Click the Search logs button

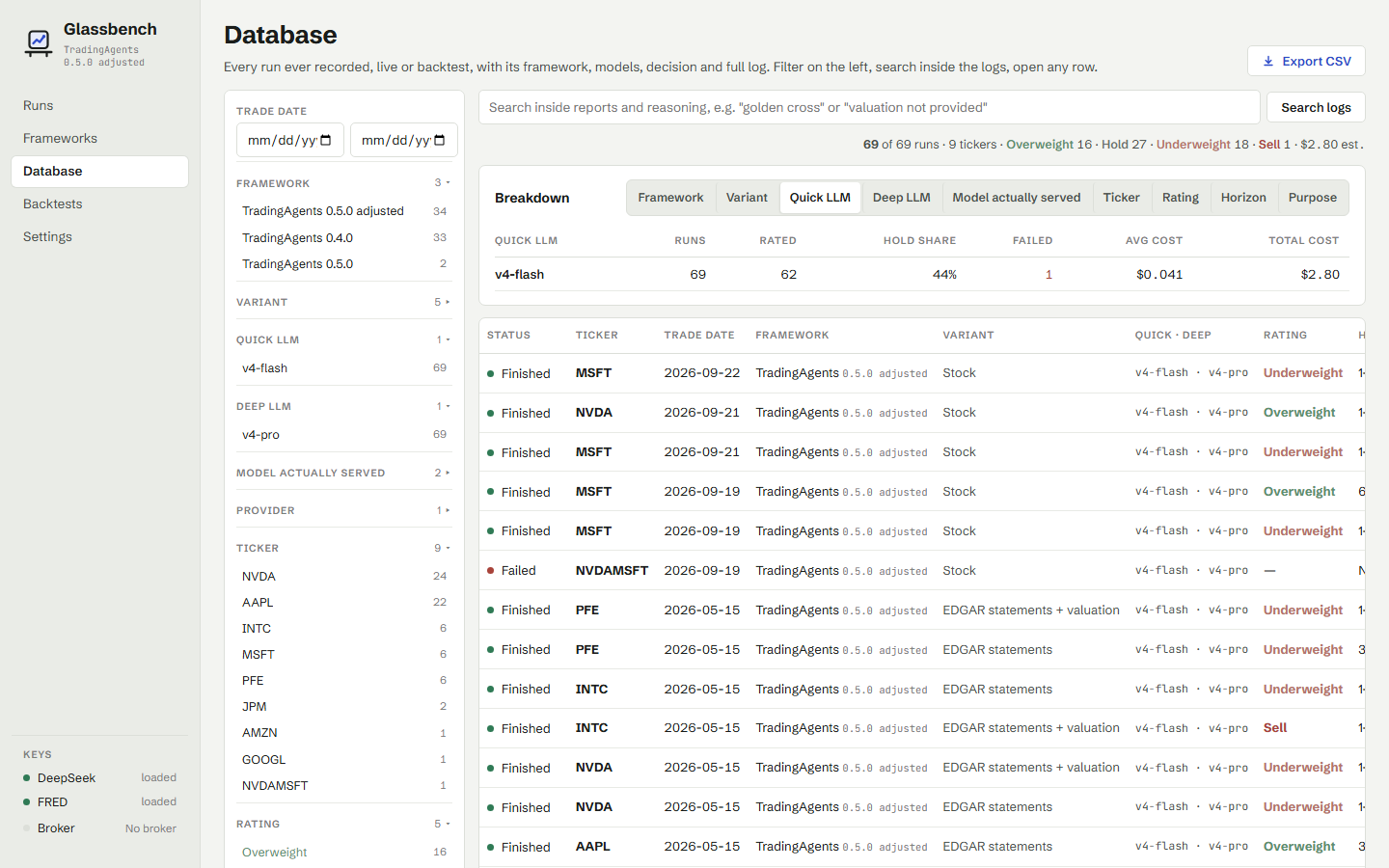click(x=1316, y=107)
